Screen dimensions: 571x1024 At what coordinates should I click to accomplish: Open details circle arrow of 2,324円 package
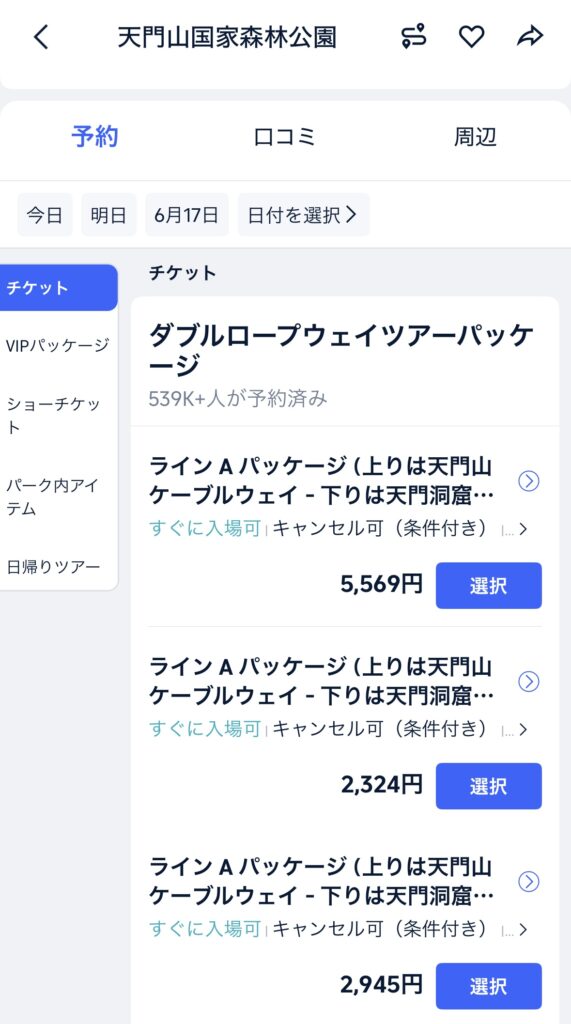pyautogui.click(x=528, y=682)
